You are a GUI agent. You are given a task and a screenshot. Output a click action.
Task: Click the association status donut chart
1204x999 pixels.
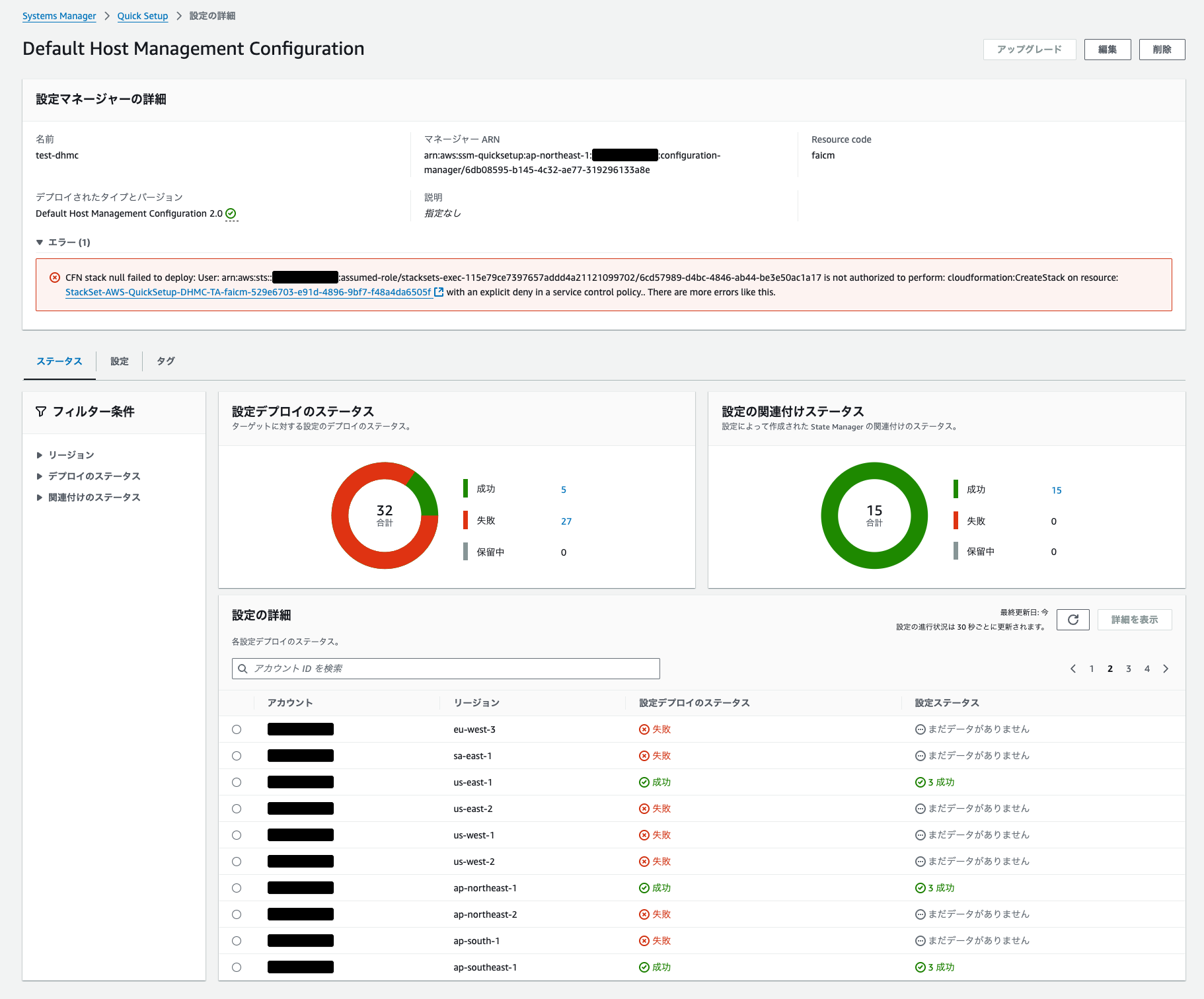click(874, 515)
